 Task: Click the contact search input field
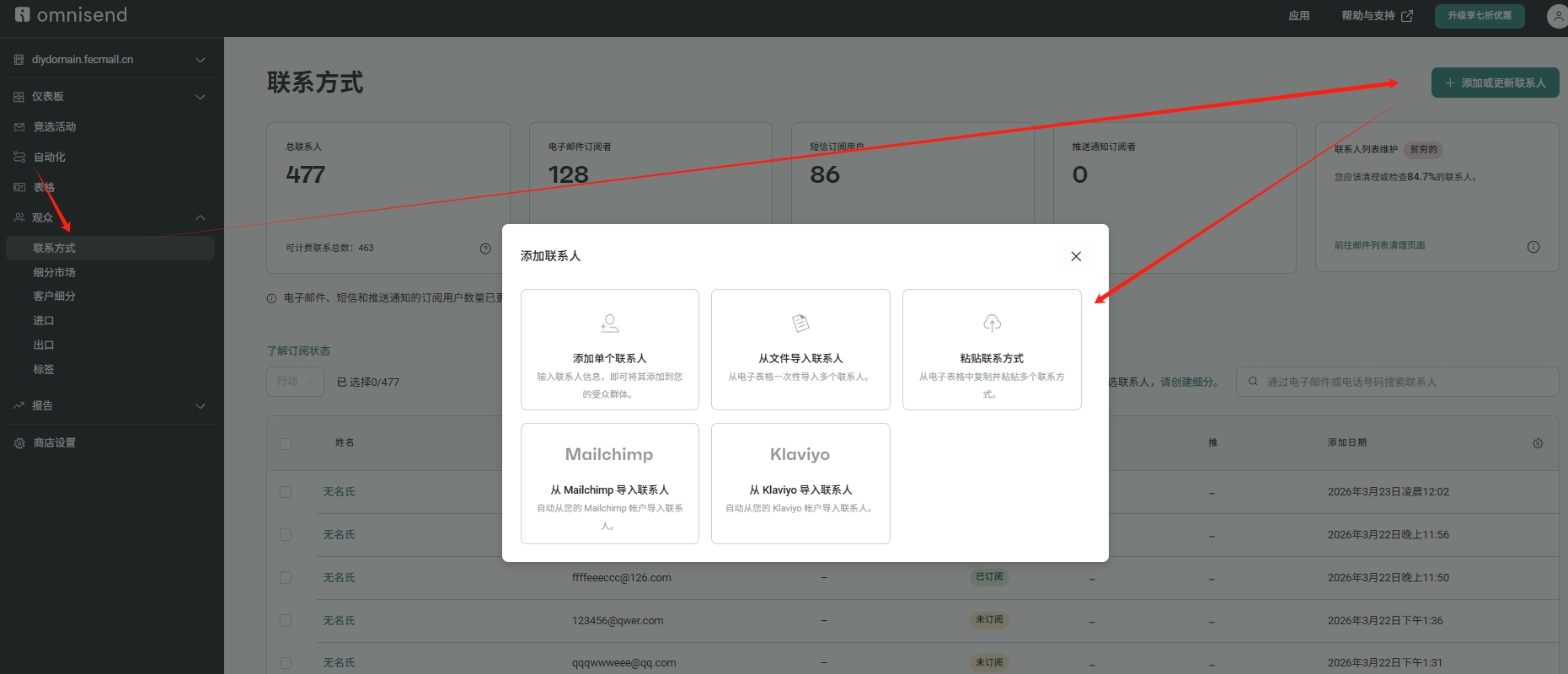point(1399,382)
